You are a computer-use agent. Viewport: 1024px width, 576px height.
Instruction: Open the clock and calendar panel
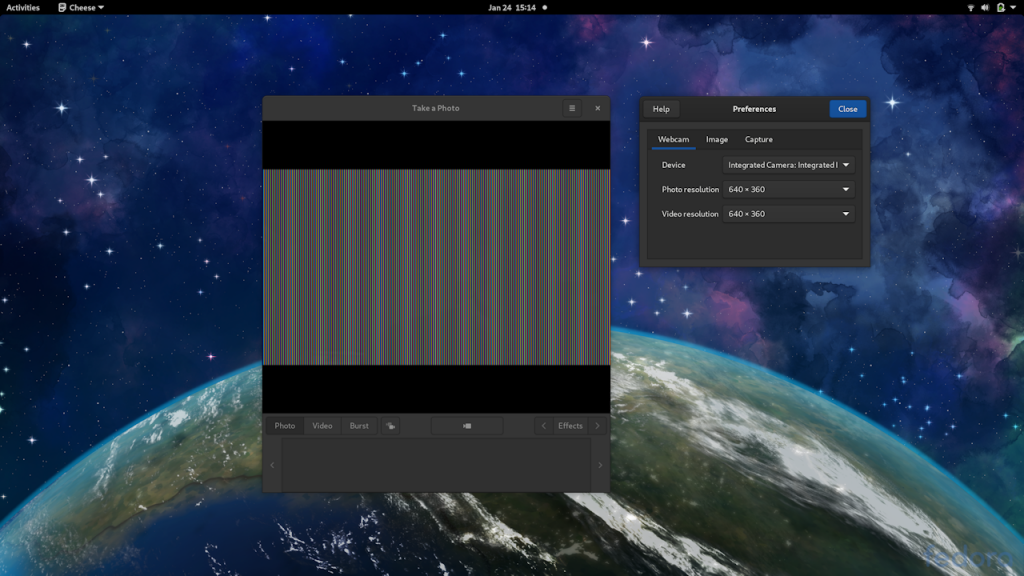pyautogui.click(x=517, y=7)
